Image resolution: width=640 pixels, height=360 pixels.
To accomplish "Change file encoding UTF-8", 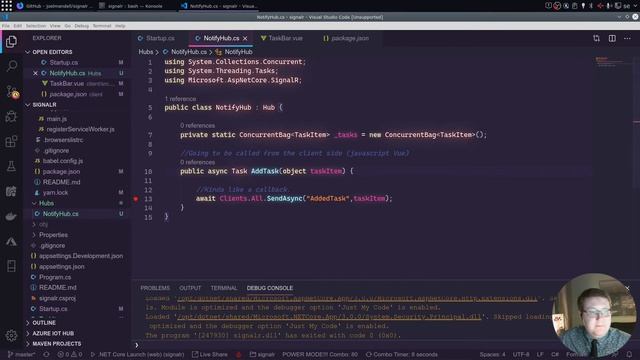I will (521, 354).
